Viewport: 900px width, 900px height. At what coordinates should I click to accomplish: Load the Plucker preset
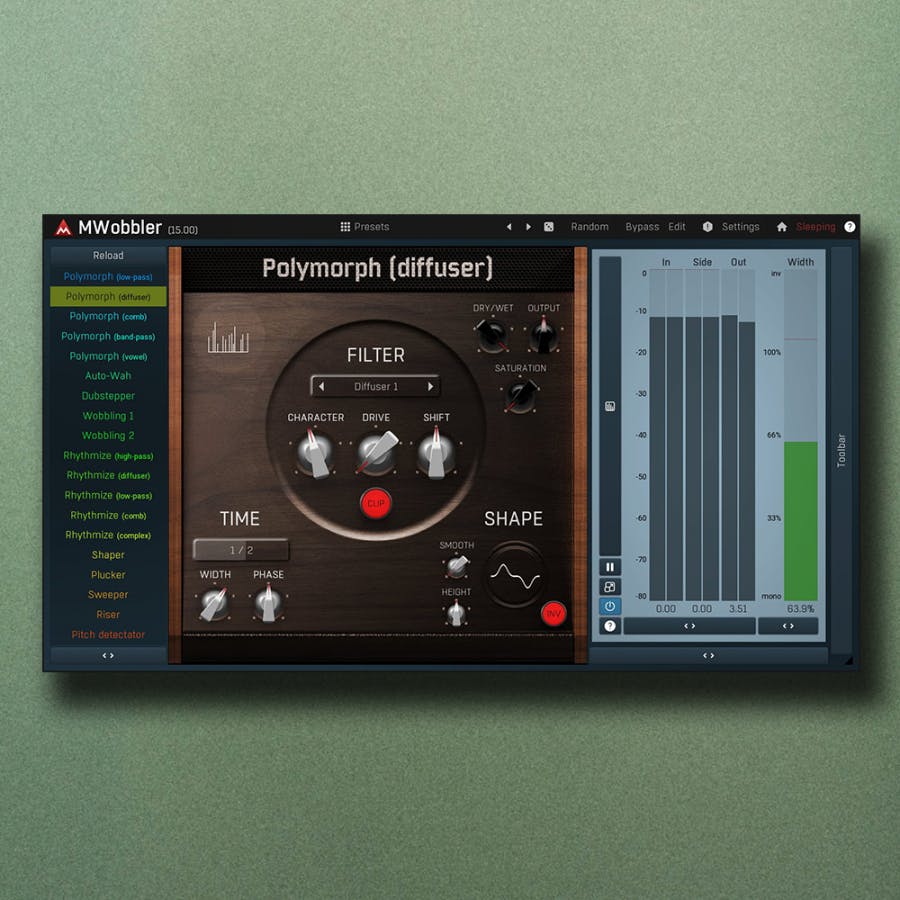108,575
